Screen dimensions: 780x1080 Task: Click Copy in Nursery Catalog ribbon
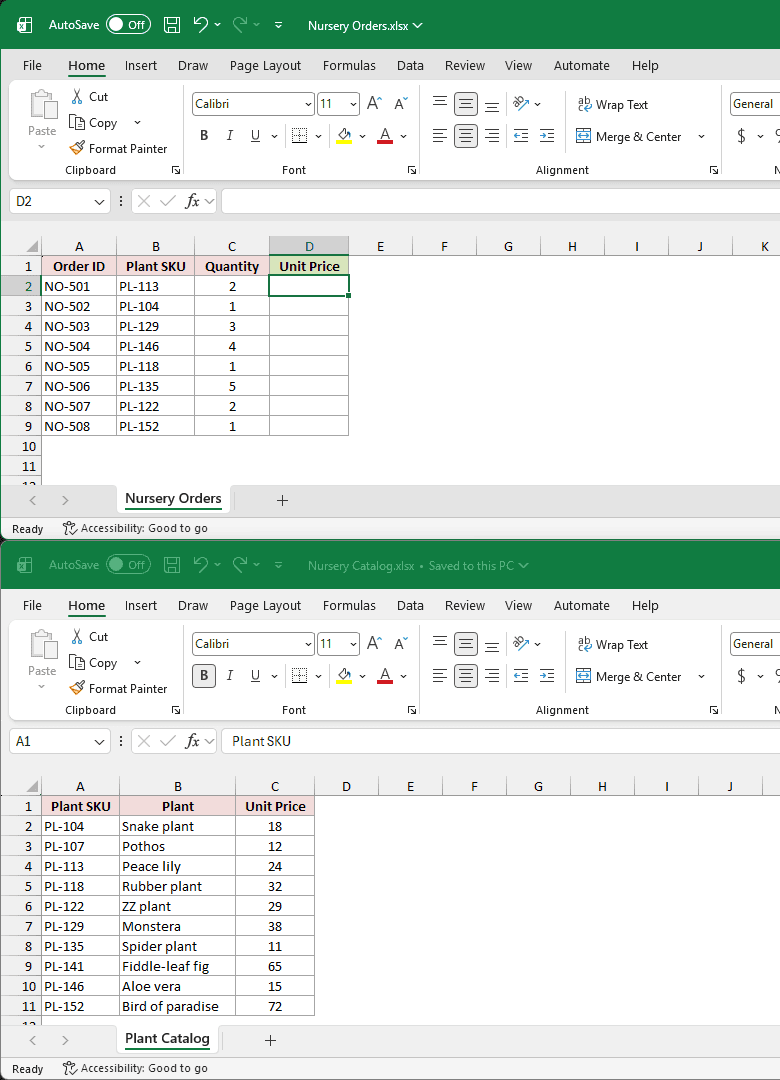tap(95, 663)
